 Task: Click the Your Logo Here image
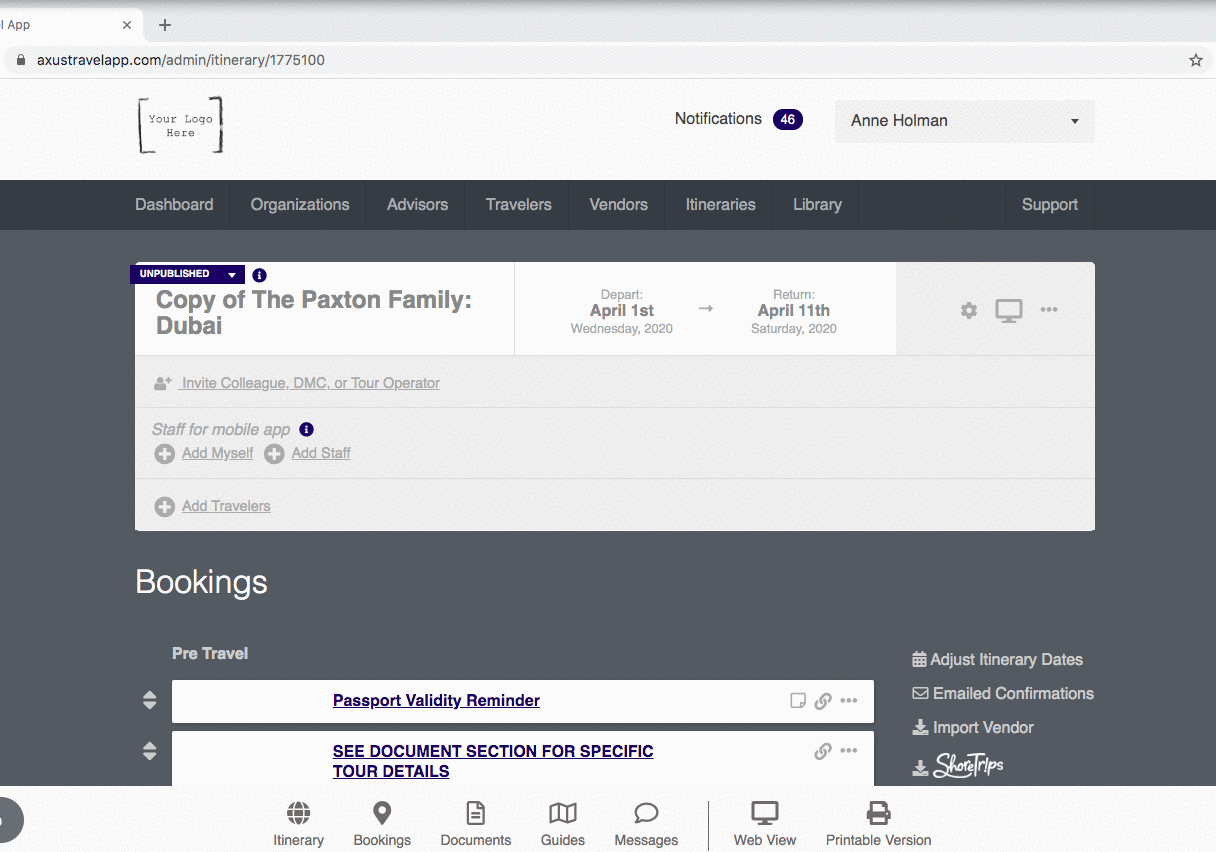[x=180, y=125]
